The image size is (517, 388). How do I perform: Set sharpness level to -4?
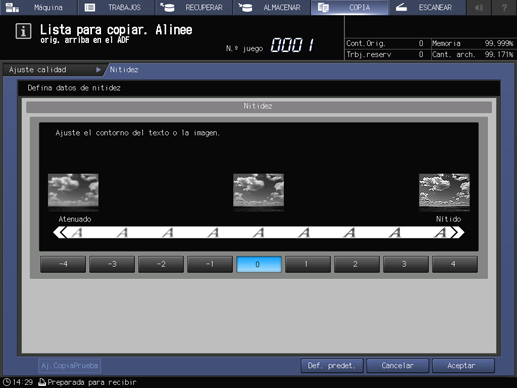(x=63, y=264)
